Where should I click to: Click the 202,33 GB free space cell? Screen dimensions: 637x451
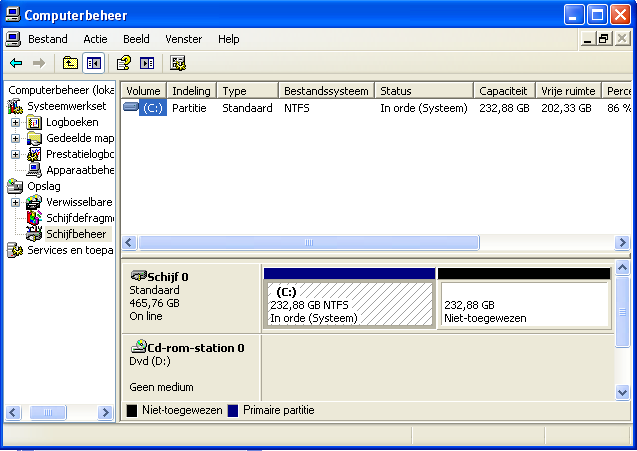pos(566,108)
